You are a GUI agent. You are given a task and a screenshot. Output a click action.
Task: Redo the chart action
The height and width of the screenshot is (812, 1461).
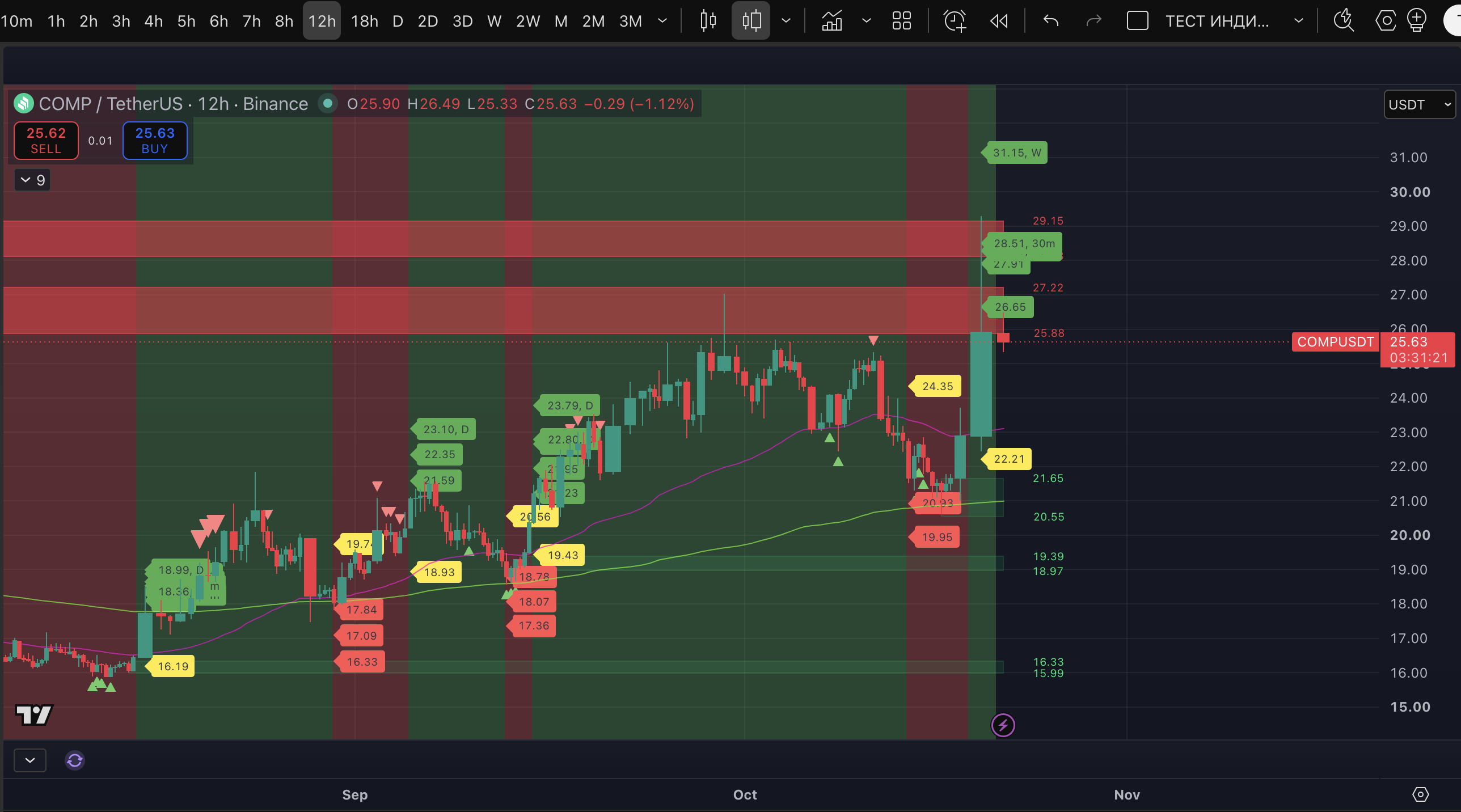pos(1093,21)
